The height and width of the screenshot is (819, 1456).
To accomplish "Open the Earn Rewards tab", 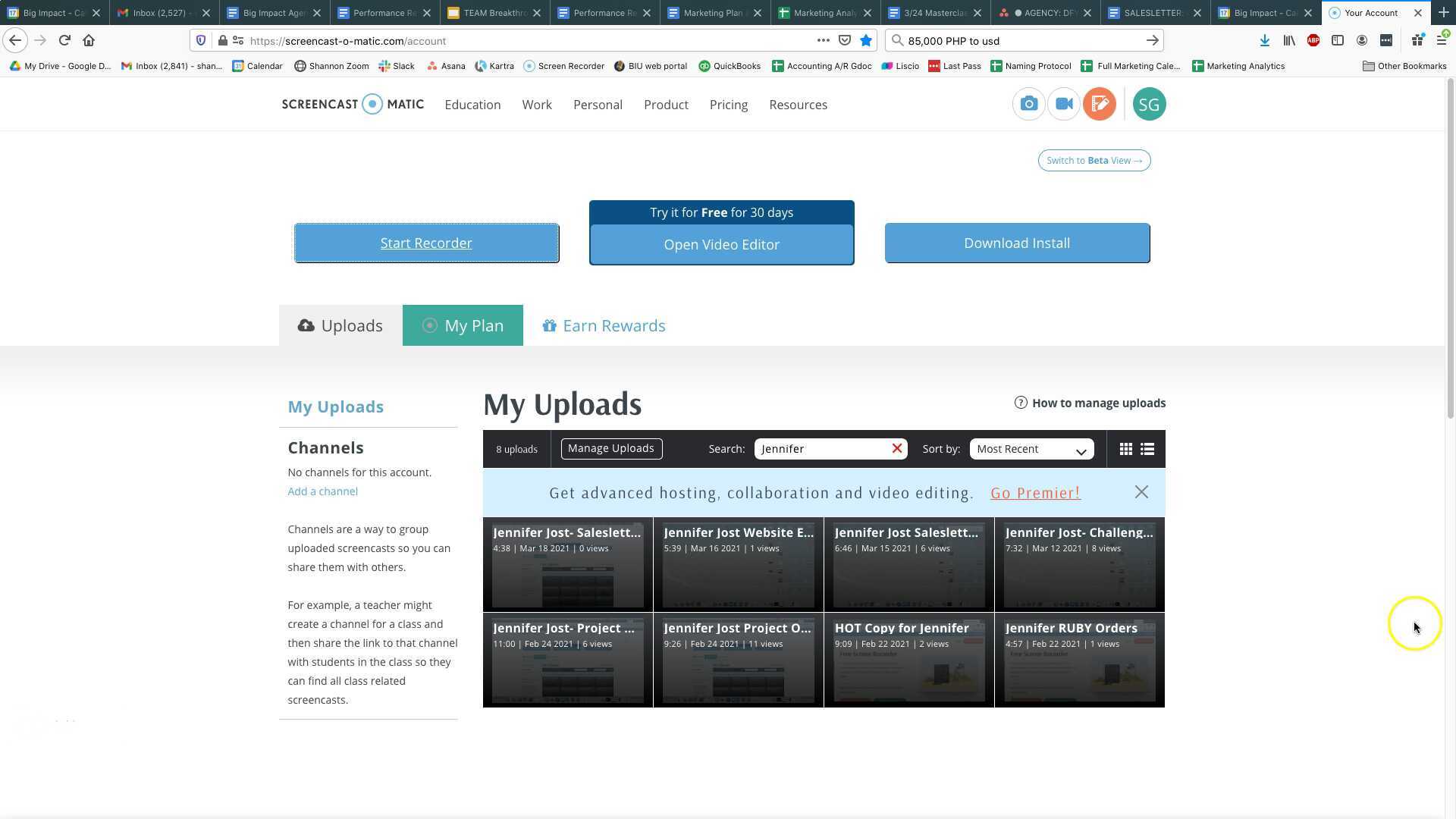I will click(x=604, y=325).
